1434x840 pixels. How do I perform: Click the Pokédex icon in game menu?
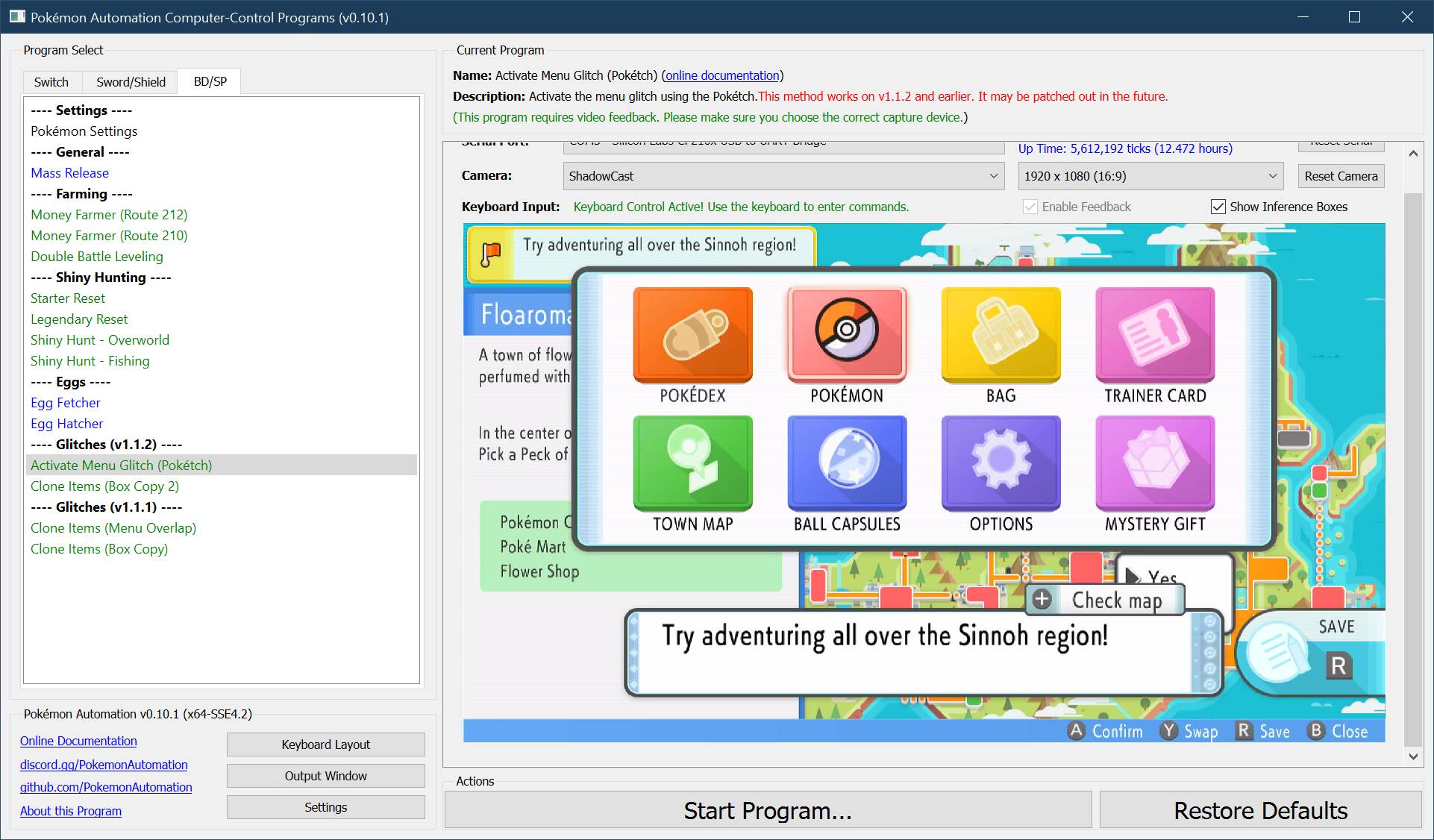coord(692,334)
